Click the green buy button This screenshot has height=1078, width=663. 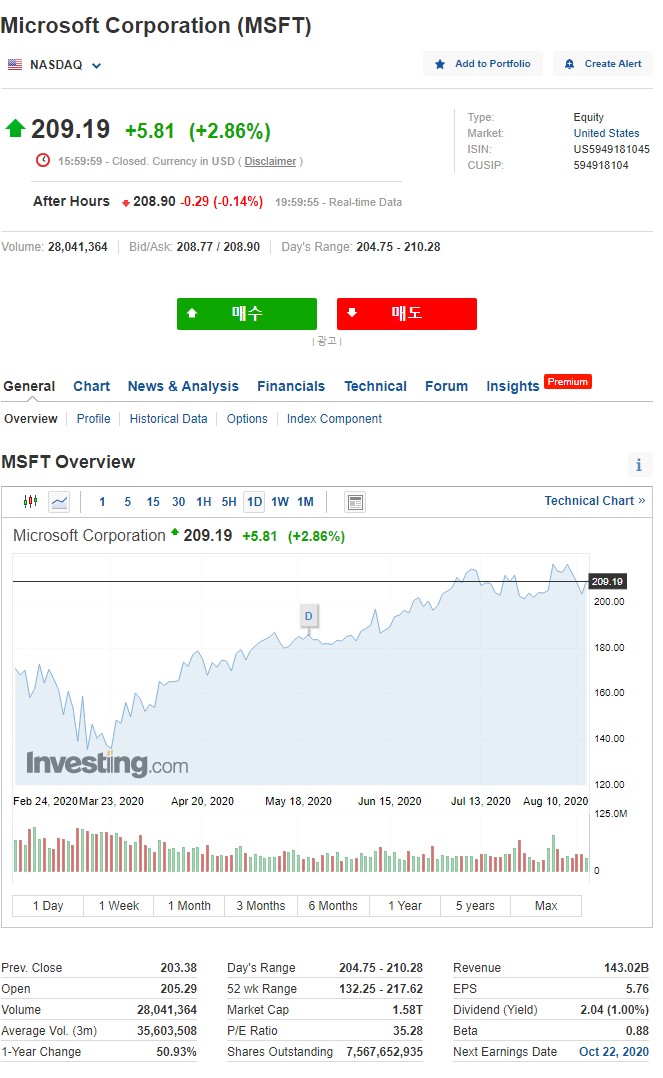pyautogui.click(x=247, y=314)
